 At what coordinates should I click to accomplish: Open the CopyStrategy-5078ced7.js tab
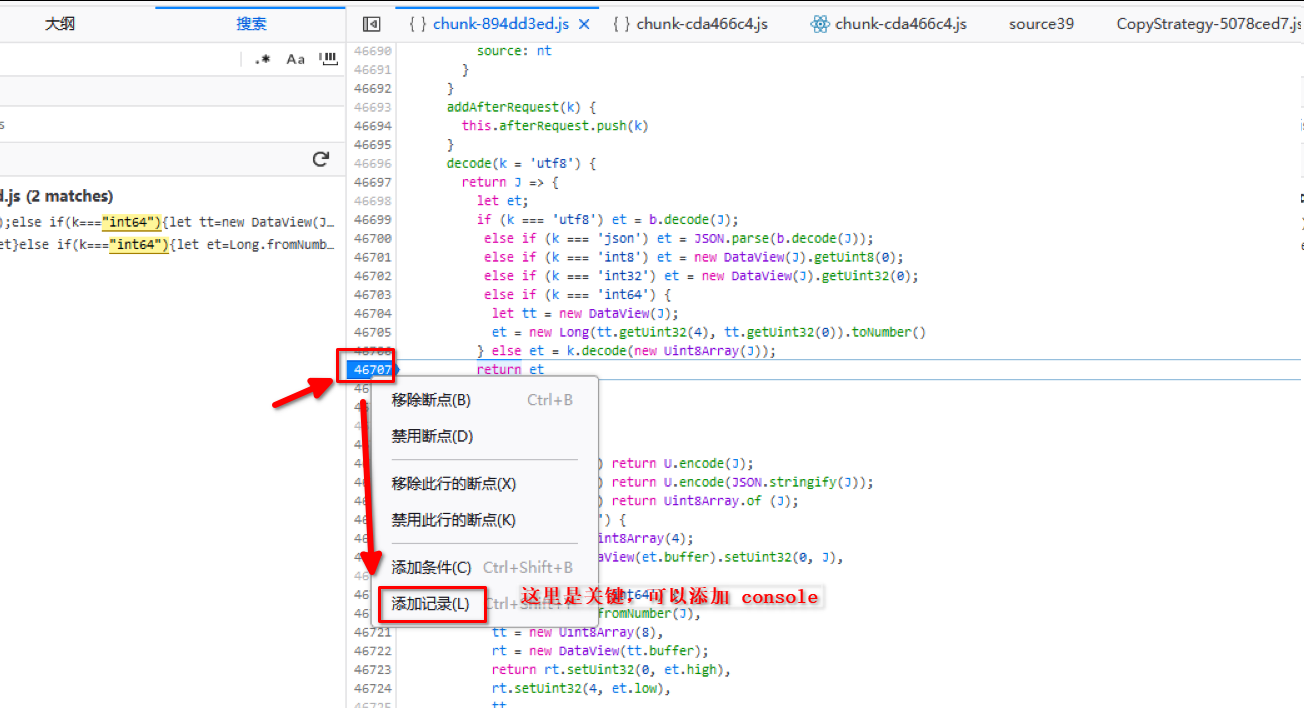click(x=1208, y=24)
